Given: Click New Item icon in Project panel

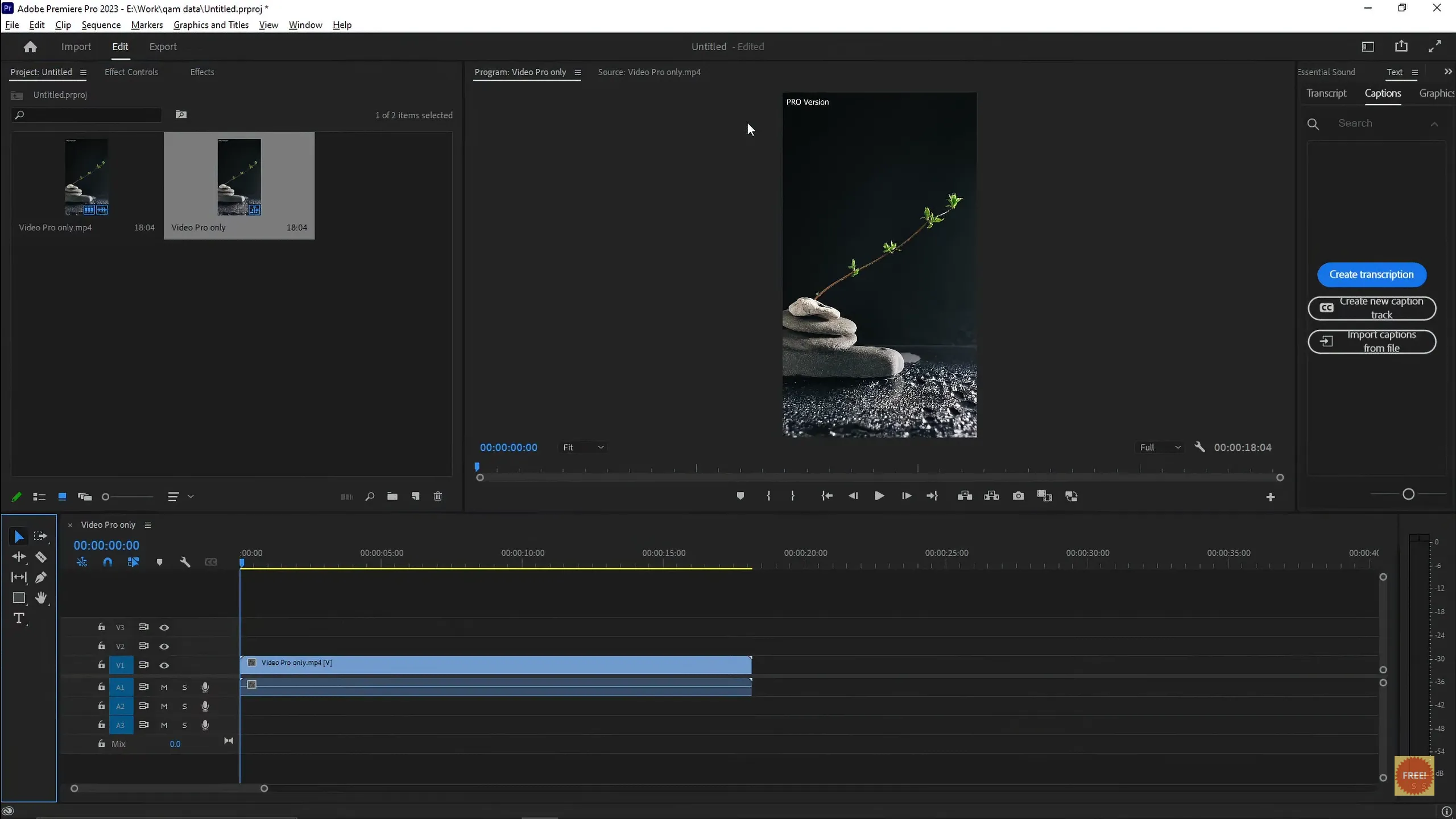Looking at the screenshot, I should click(415, 497).
